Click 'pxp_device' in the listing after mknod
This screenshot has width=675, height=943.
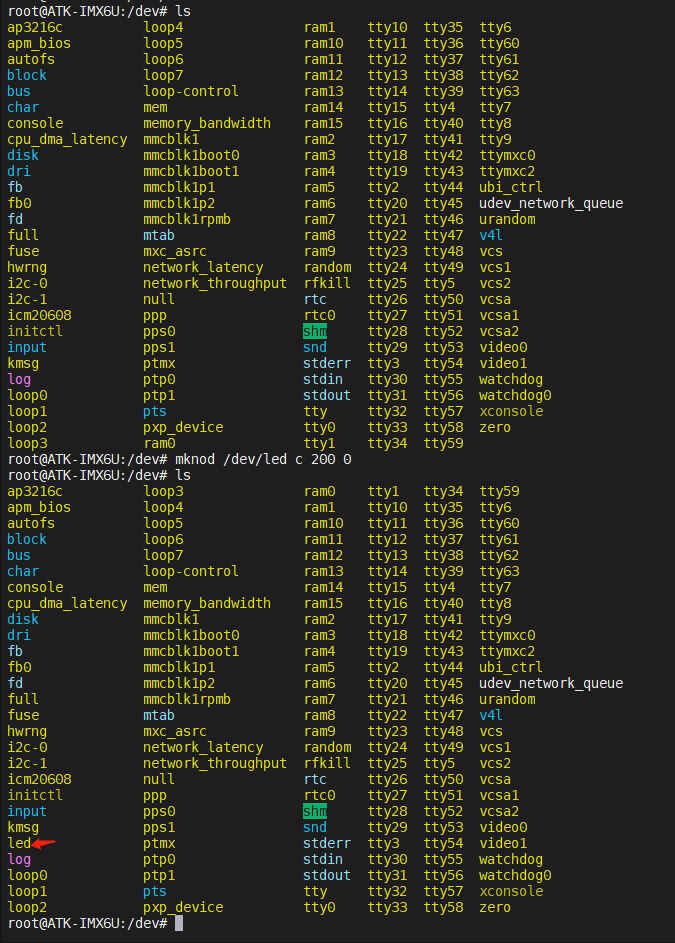[x=183, y=907]
